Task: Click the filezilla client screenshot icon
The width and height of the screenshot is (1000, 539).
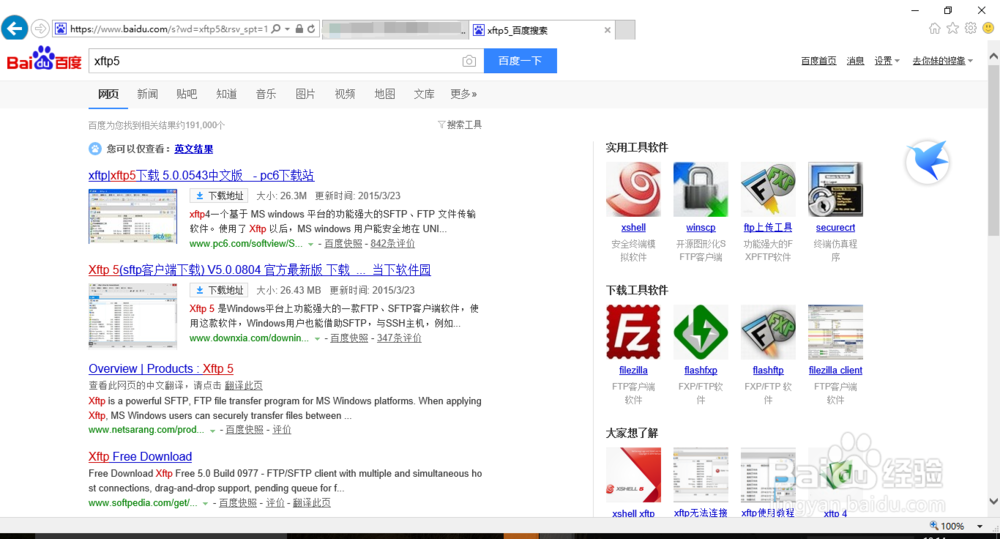Action: (x=835, y=332)
